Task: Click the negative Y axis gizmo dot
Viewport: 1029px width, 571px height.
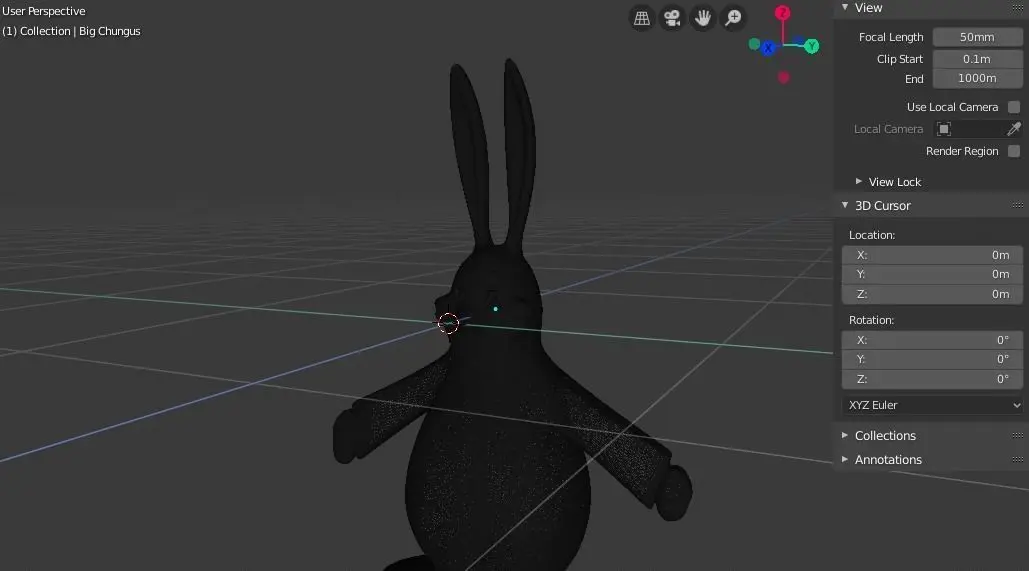Action: point(754,44)
